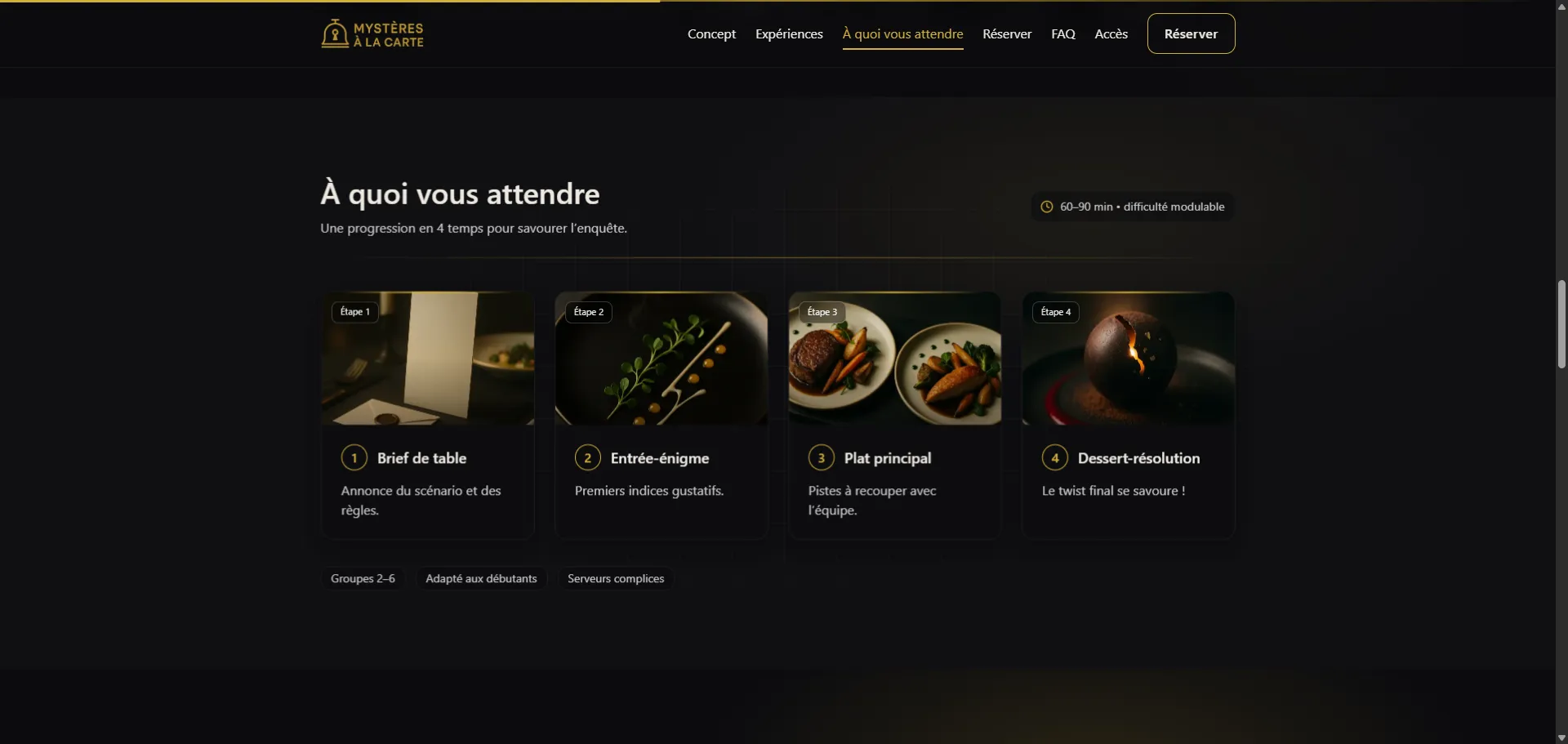Click the Réserver outlined button

[x=1191, y=33]
